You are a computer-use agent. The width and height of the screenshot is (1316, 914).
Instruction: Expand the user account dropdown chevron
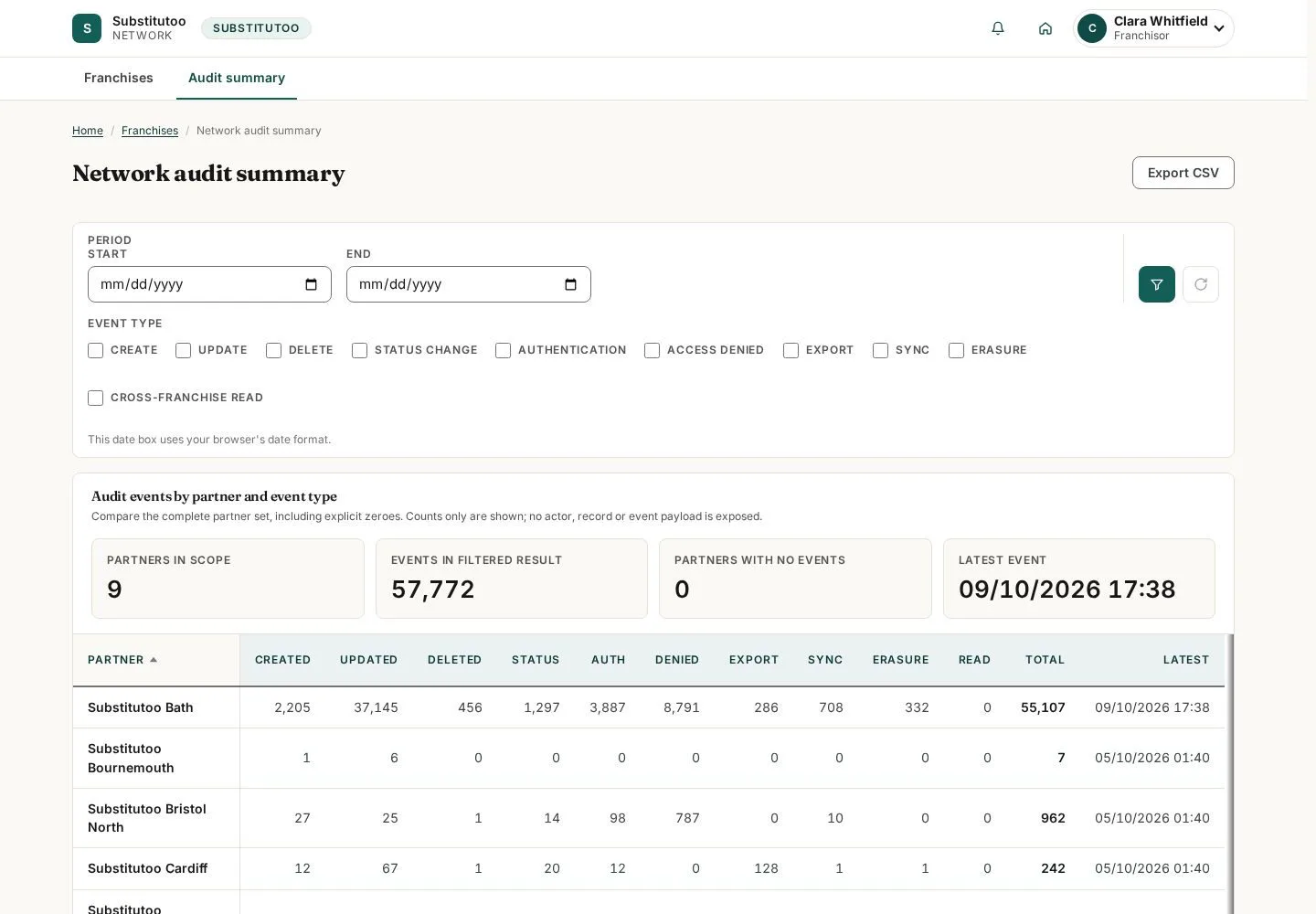click(x=1218, y=28)
